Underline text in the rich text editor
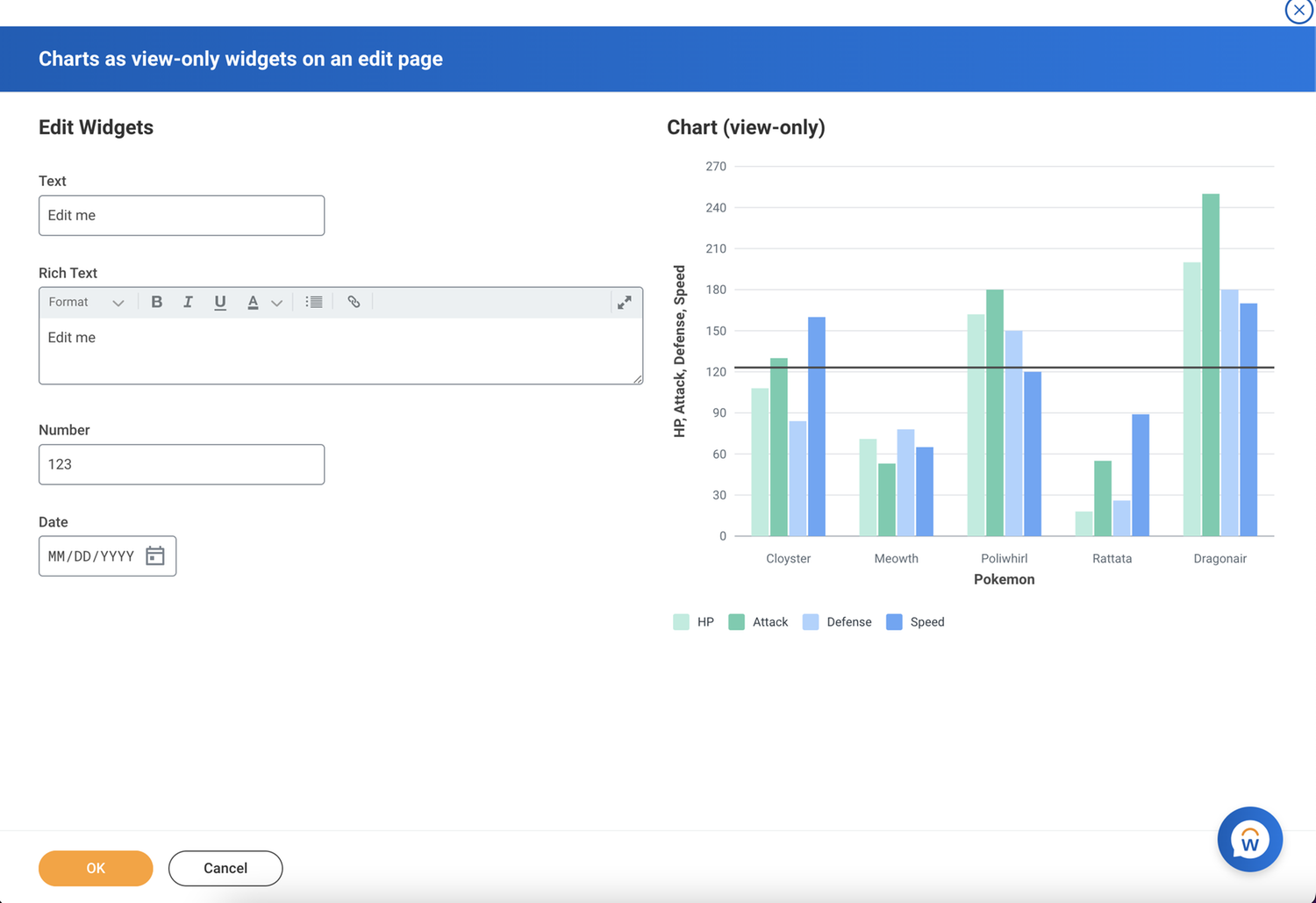The width and height of the screenshot is (1316, 903). pyautogui.click(x=219, y=302)
